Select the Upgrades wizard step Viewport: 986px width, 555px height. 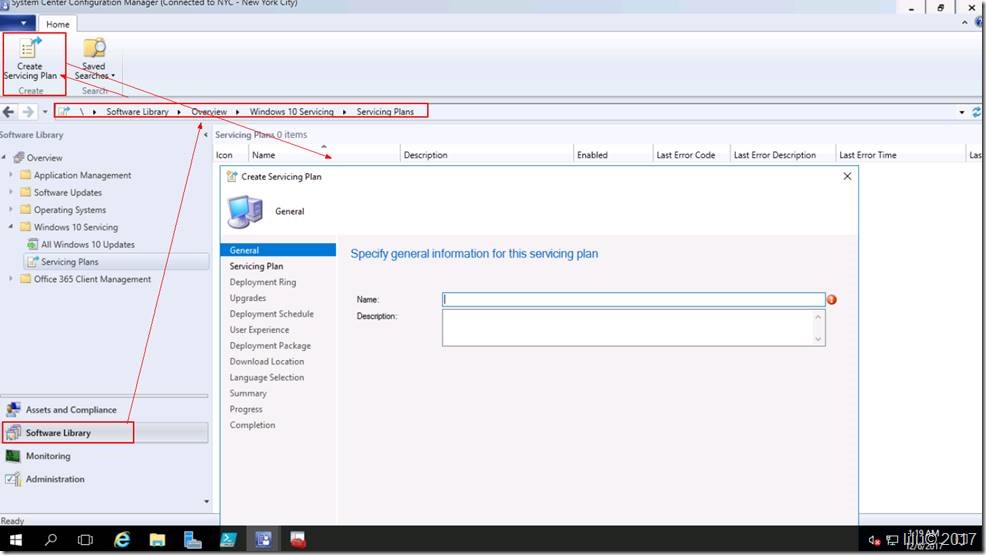pos(248,298)
